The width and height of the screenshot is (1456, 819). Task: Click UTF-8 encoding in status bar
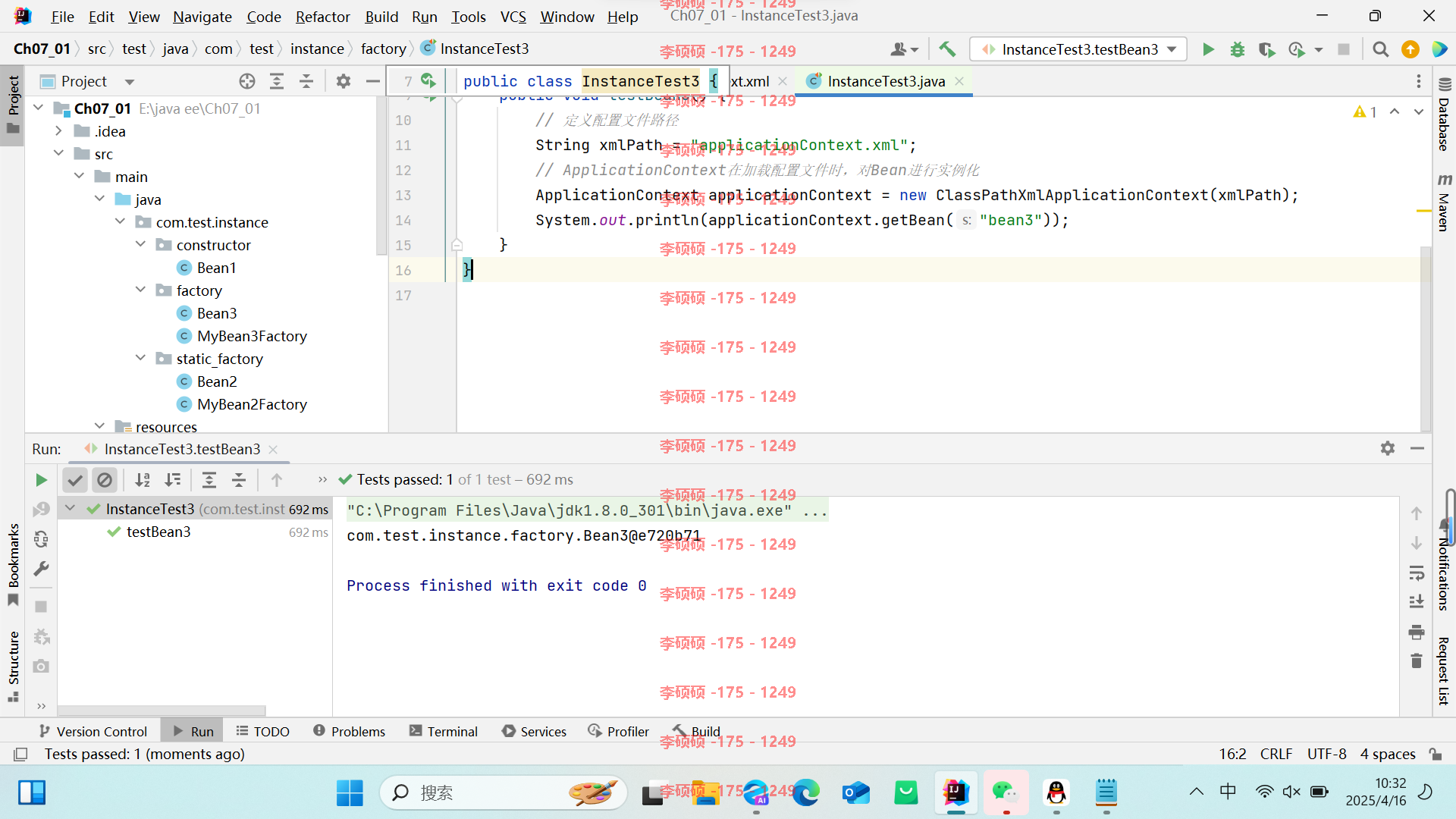(x=1326, y=754)
